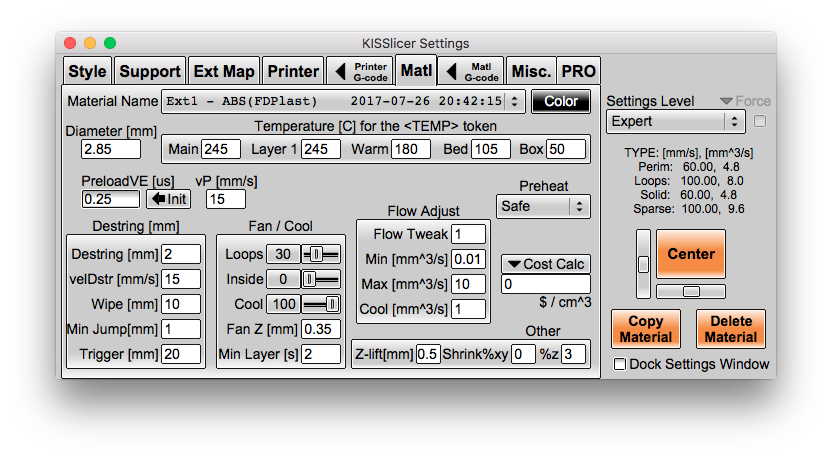Screen dimensions: 832x459
Task: Click the Bed temperature input field
Action: click(x=490, y=149)
